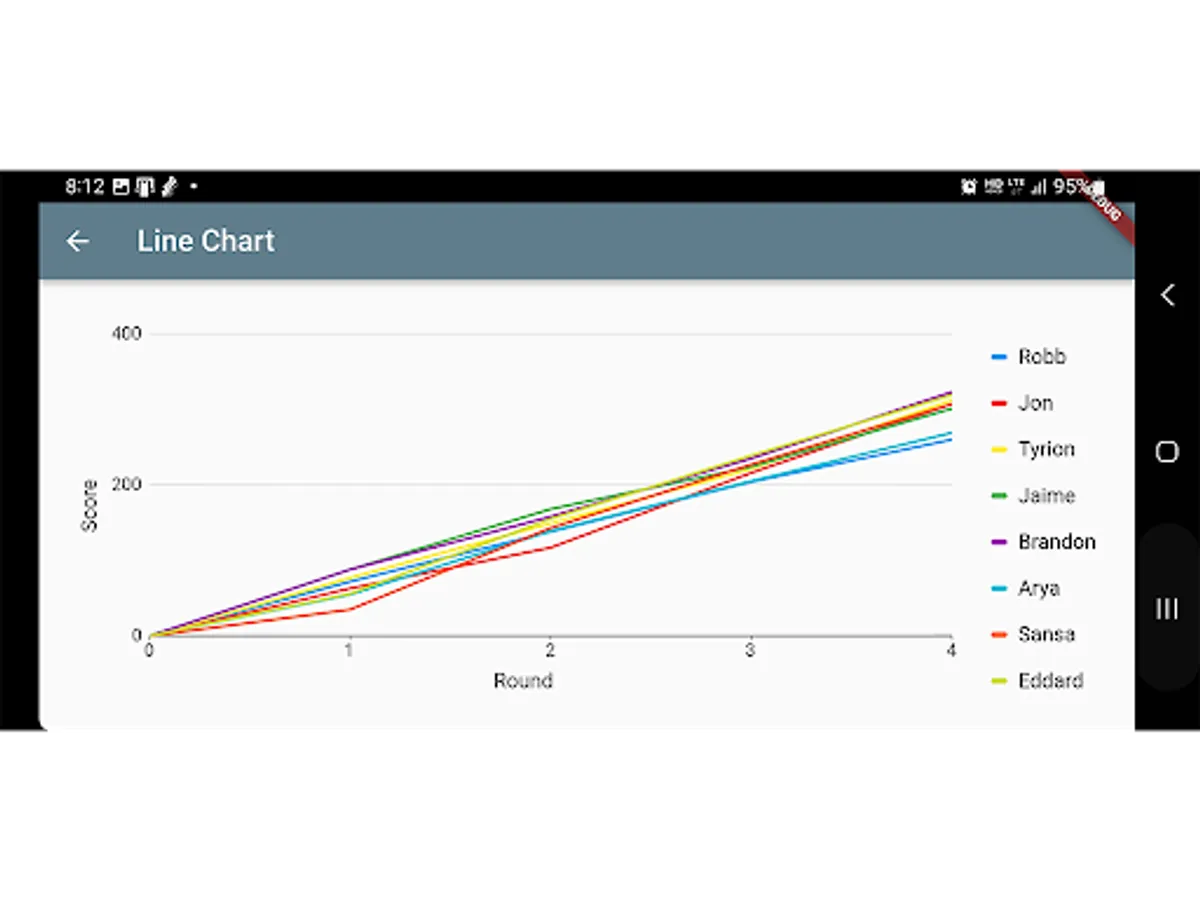The height and width of the screenshot is (900, 1200).
Task: Click the Brandon legend label
Action: click(x=1057, y=542)
